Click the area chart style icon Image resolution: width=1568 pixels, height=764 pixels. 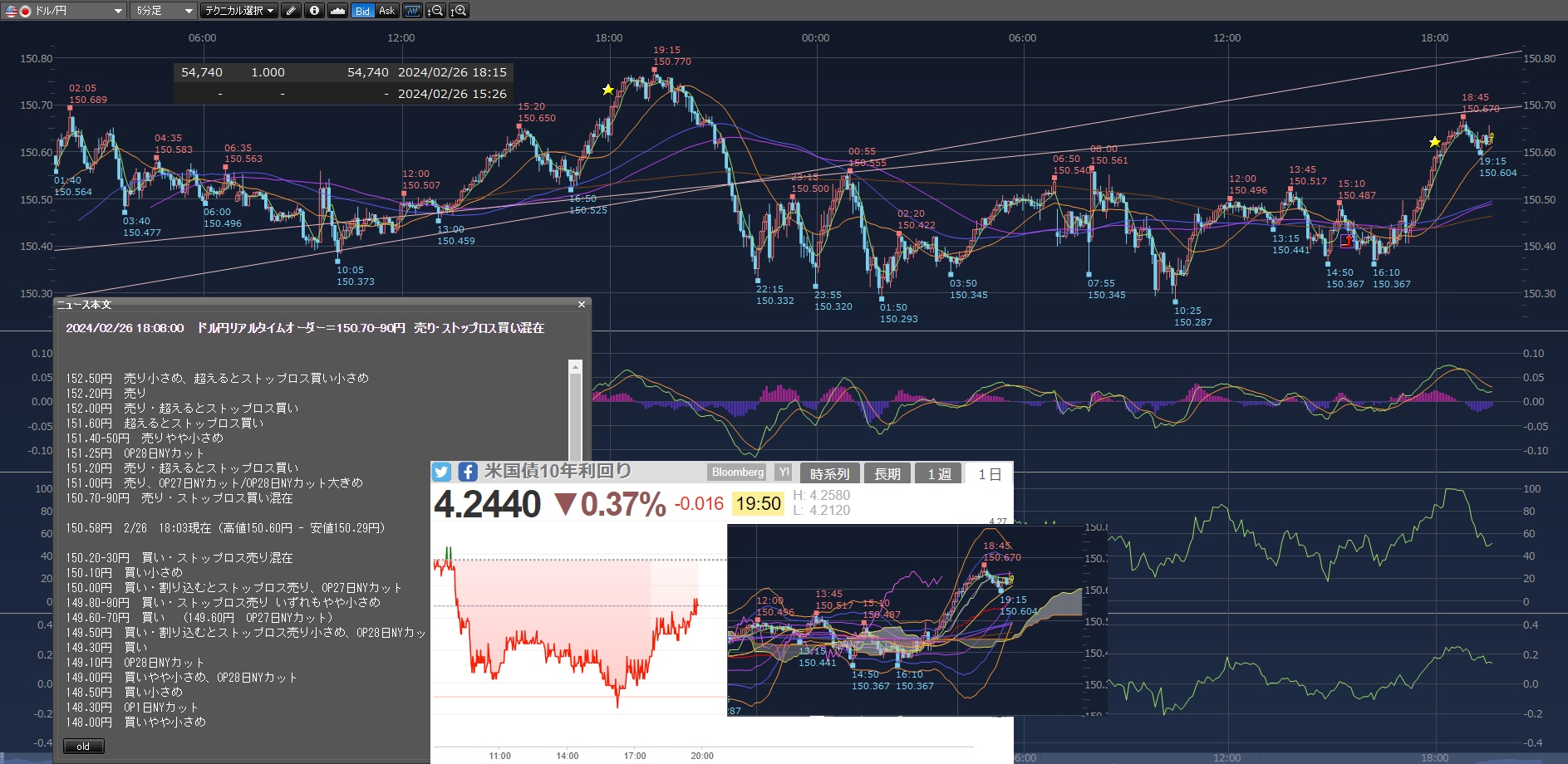pyautogui.click(x=337, y=11)
